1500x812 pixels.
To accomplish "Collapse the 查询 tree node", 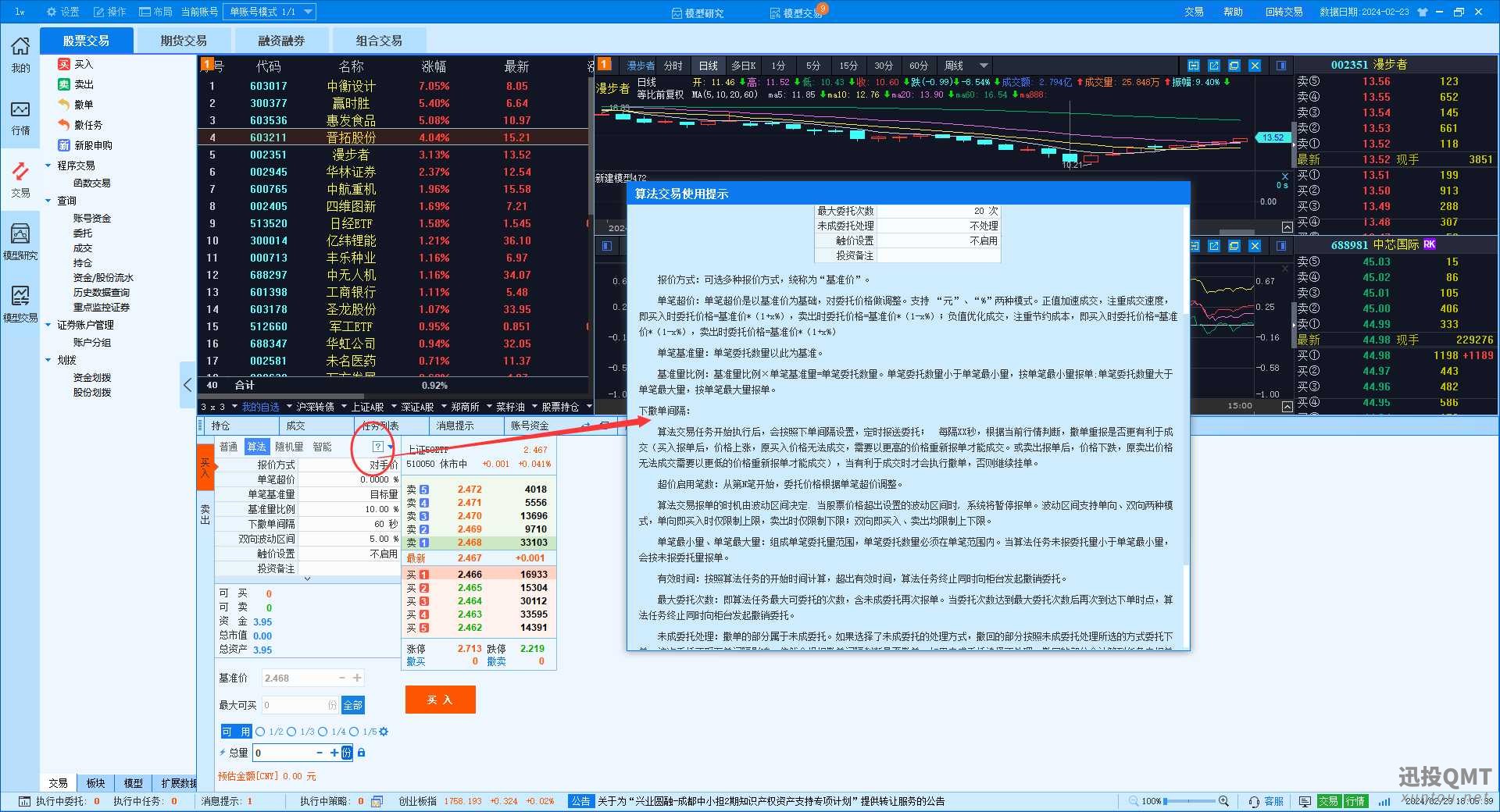I will tap(48, 201).
